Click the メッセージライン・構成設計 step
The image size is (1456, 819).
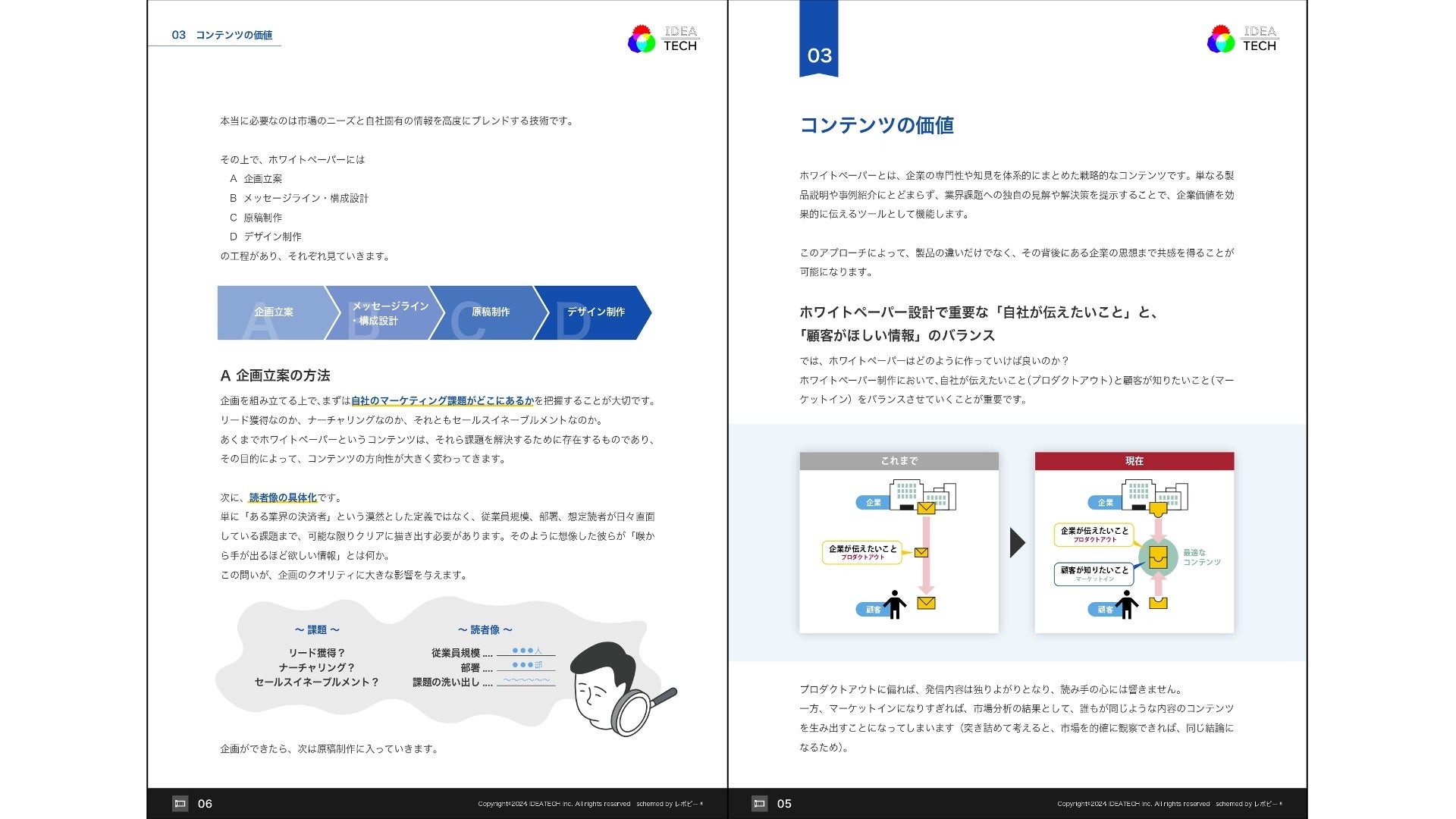(x=390, y=312)
